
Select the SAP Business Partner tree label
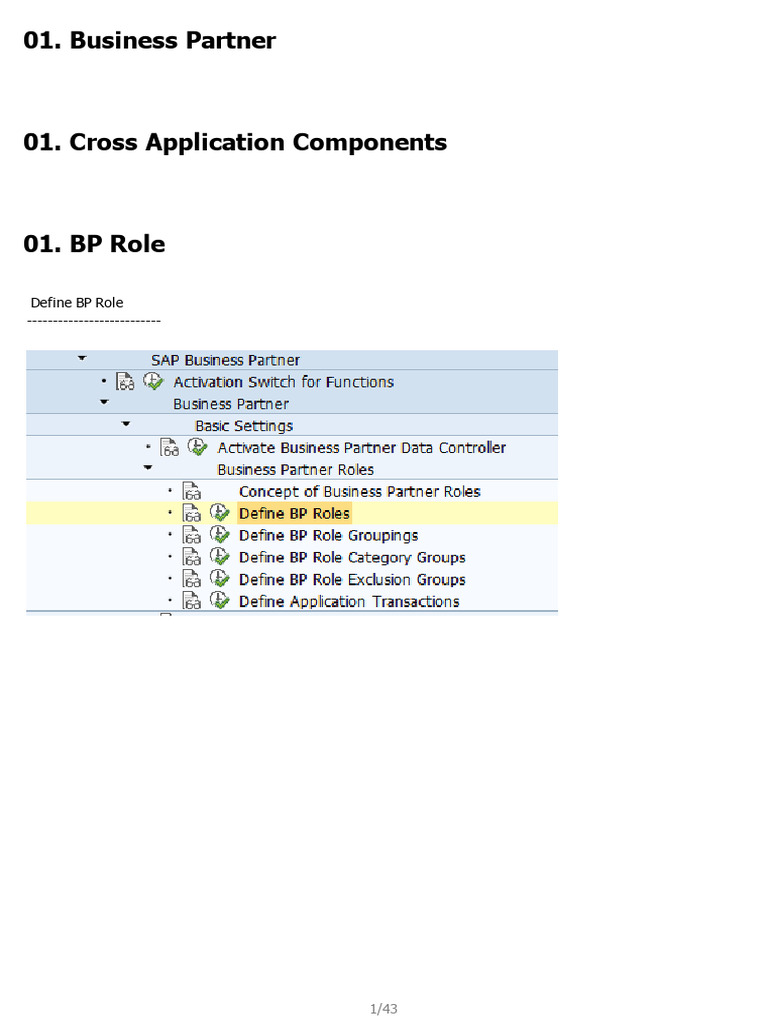click(x=225, y=360)
